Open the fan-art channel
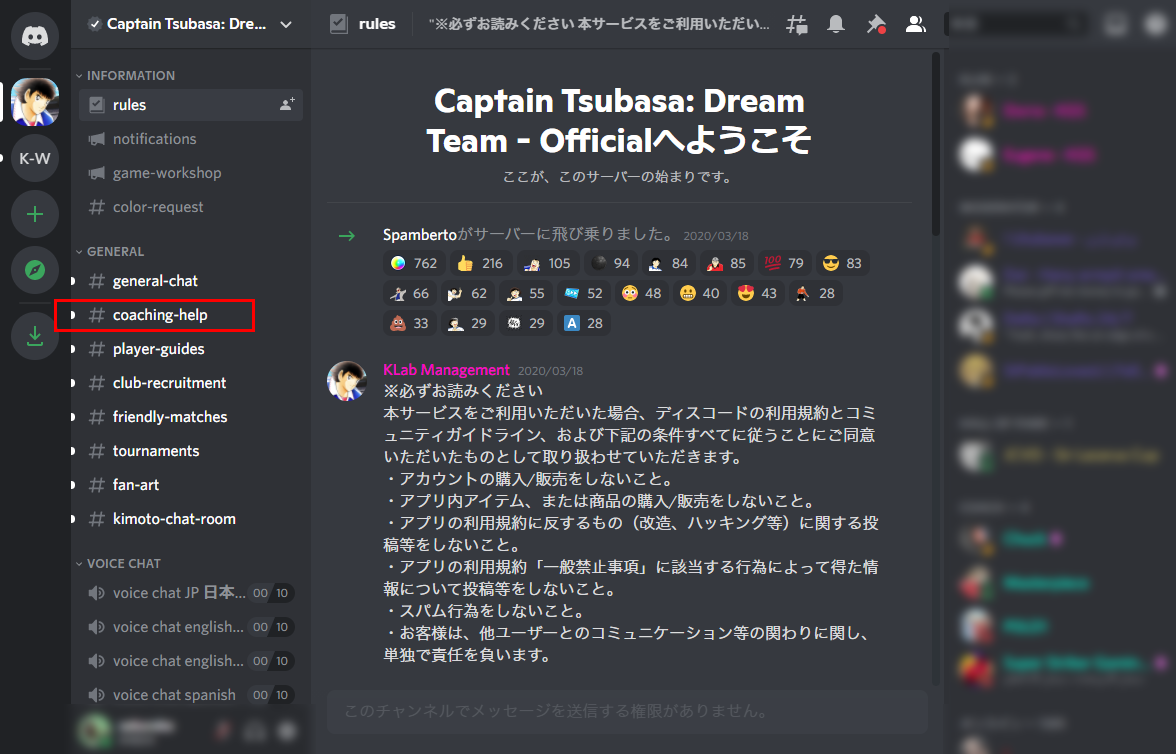1176x754 pixels. click(x=190, y=485)
